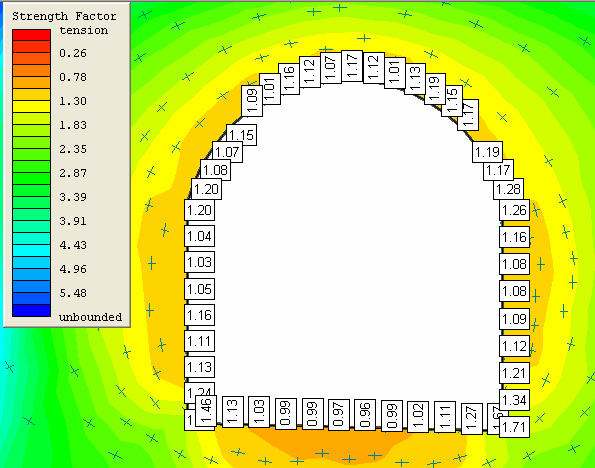This screenshot has height=468, width=595.
Task: Select the 3.91 legend value
Action: pos(73,221)
